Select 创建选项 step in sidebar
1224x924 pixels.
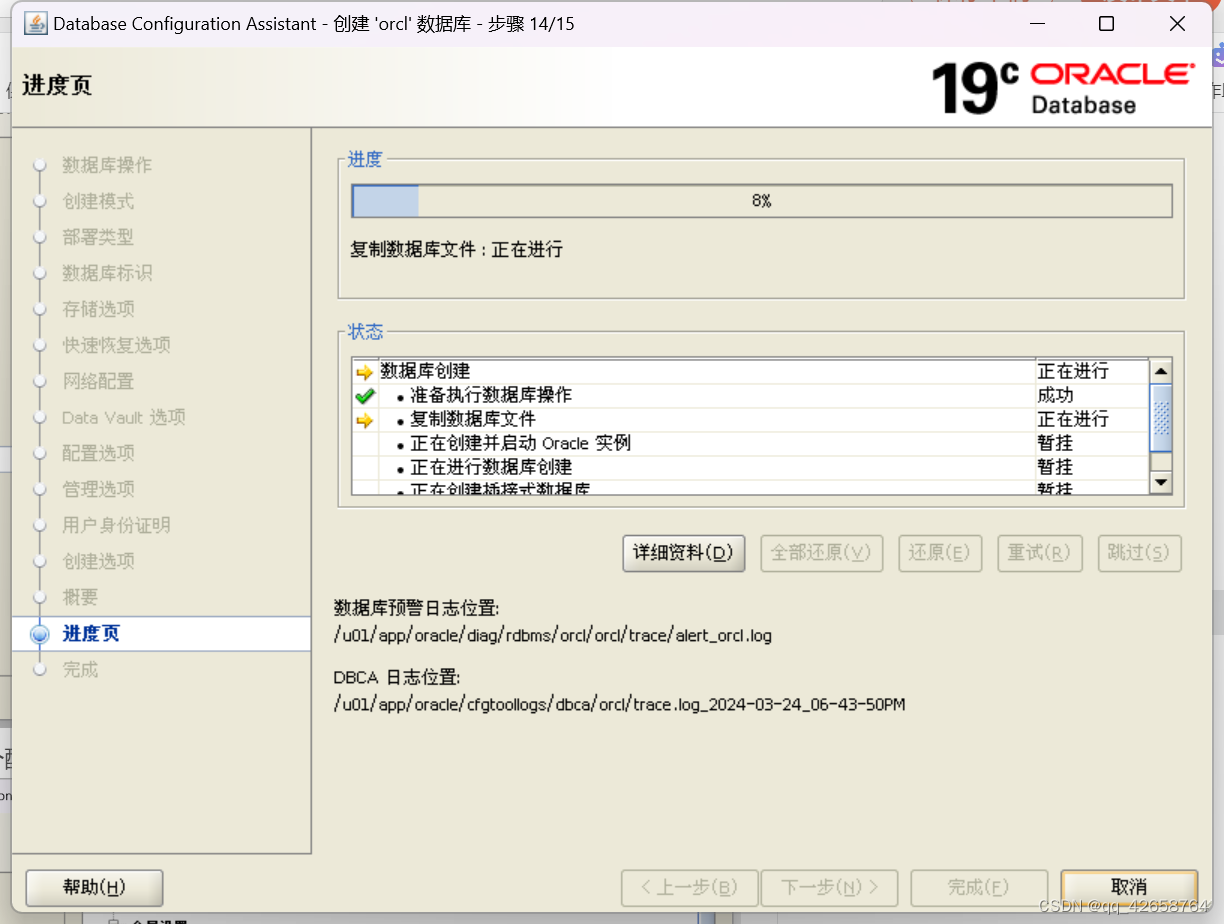(98, 561)
